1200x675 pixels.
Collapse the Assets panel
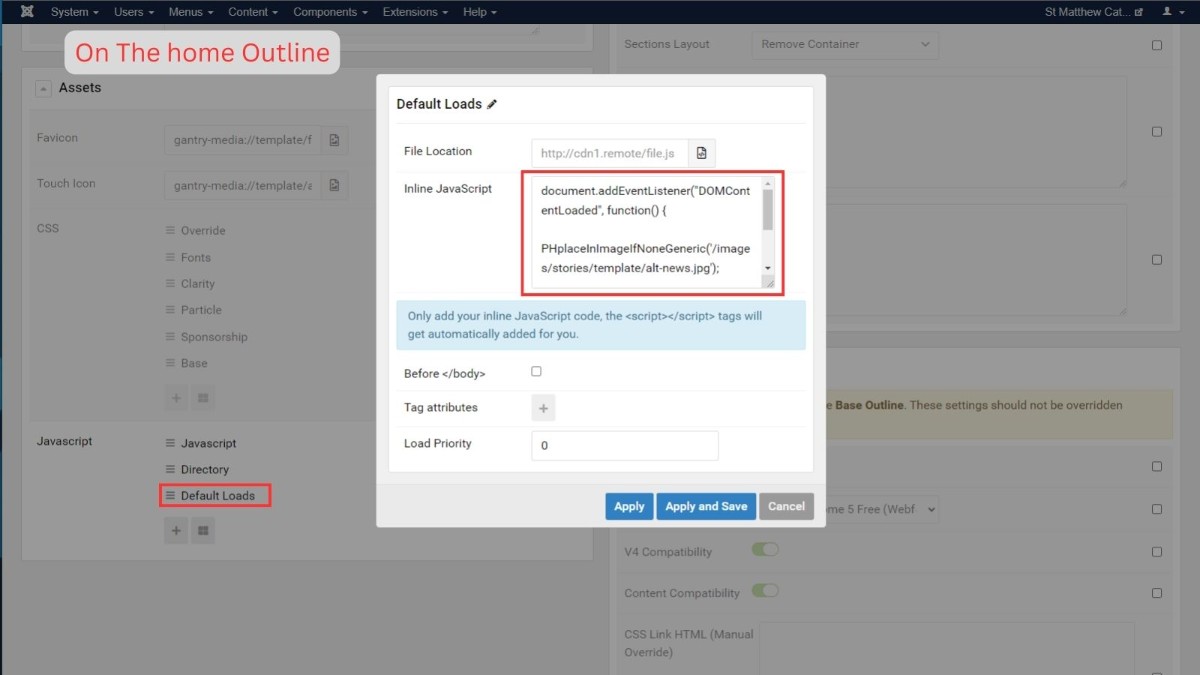pyautogui.click(x=43, y=88)
